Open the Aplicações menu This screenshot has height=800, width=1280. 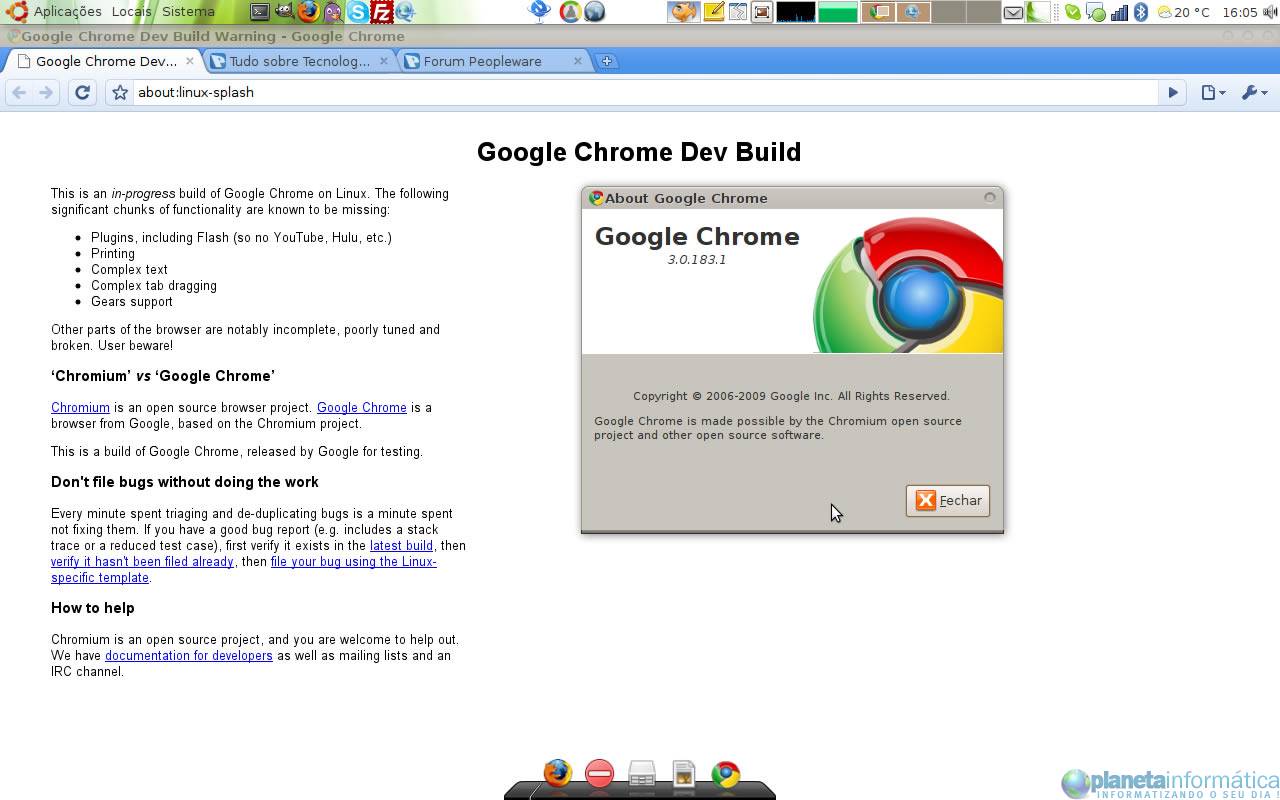pos(68,12)
